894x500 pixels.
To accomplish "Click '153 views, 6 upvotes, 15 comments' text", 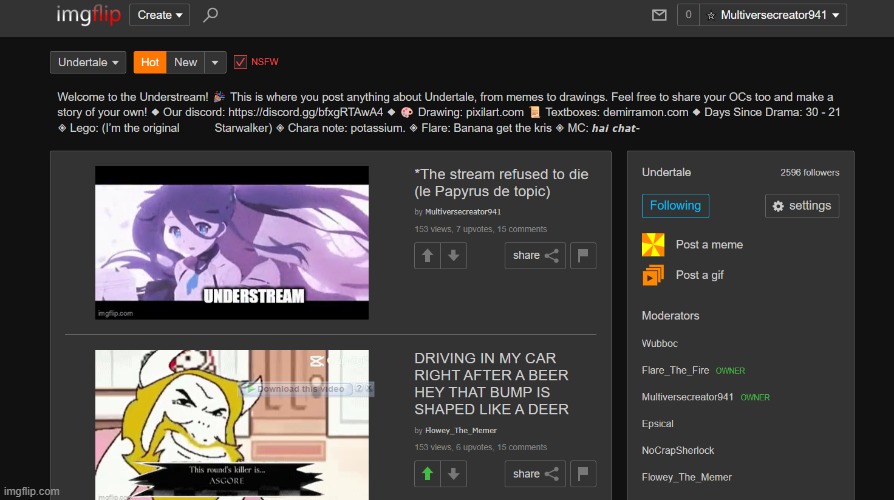I will pyautogui.click(x=481, y=448).
